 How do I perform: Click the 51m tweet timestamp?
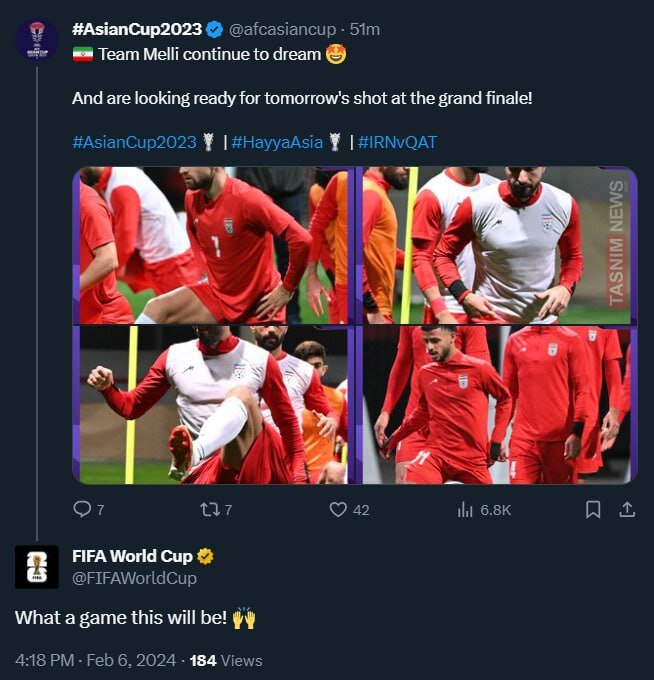click(365, 29)
